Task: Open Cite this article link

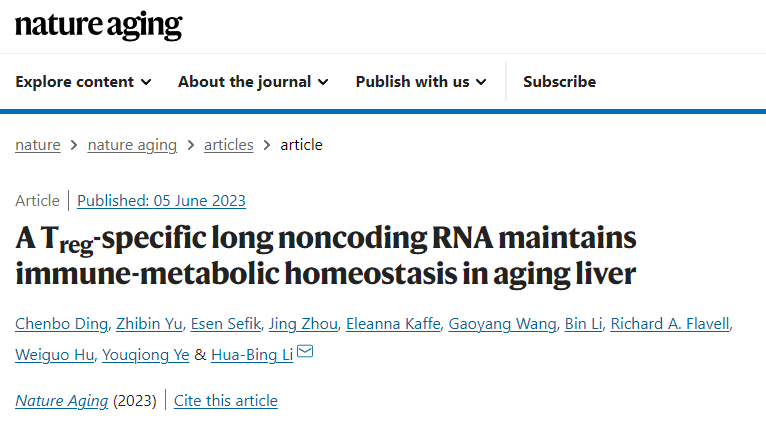Action: 226,401
